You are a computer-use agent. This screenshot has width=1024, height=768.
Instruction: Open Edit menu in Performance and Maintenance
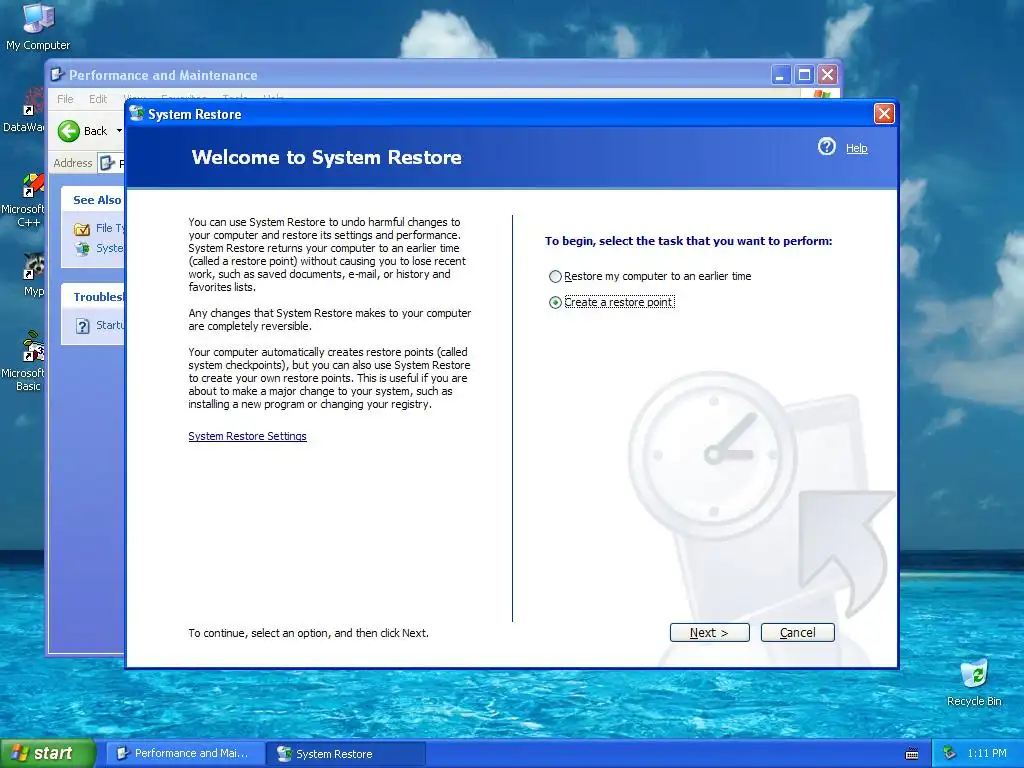point(98,99)
